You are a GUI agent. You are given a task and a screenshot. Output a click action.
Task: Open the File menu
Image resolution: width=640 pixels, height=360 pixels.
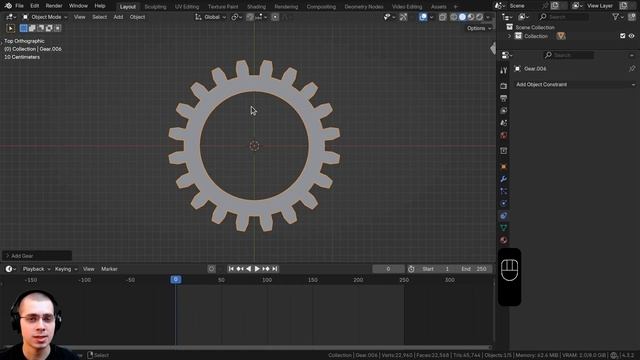[x=19, y=6]
